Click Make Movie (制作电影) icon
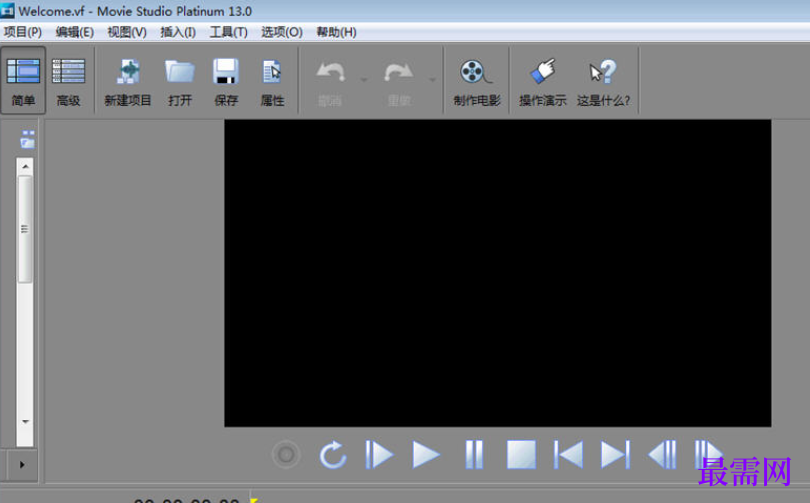 pos(476,72)
